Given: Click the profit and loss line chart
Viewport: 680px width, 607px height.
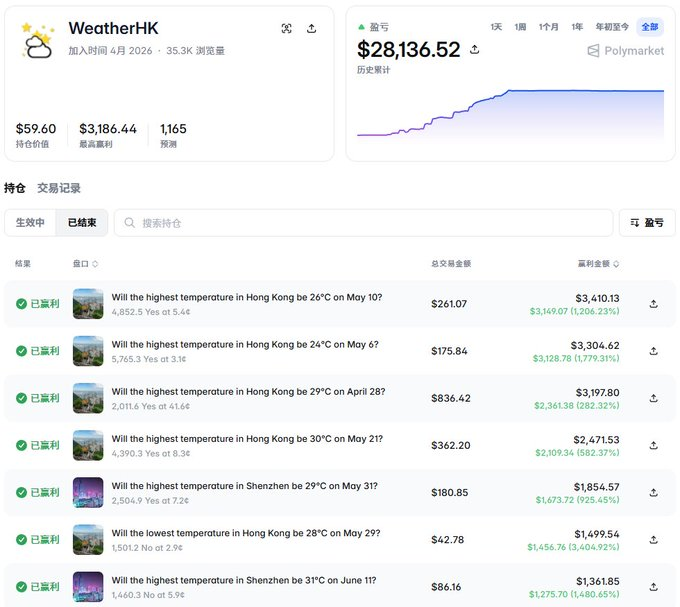Looking at the screenshot, I should 510,115.
